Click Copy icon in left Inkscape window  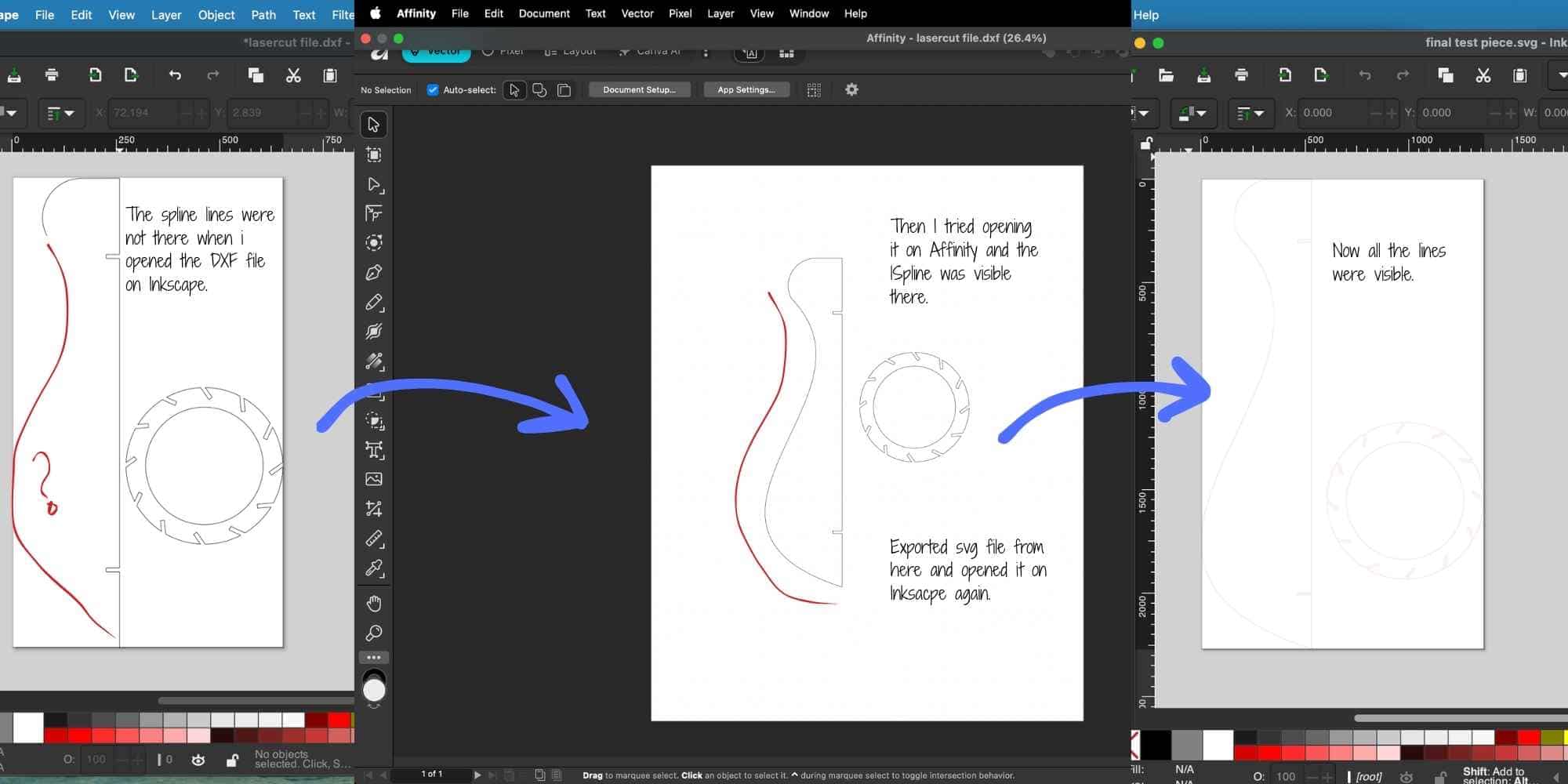coord(256,75)
